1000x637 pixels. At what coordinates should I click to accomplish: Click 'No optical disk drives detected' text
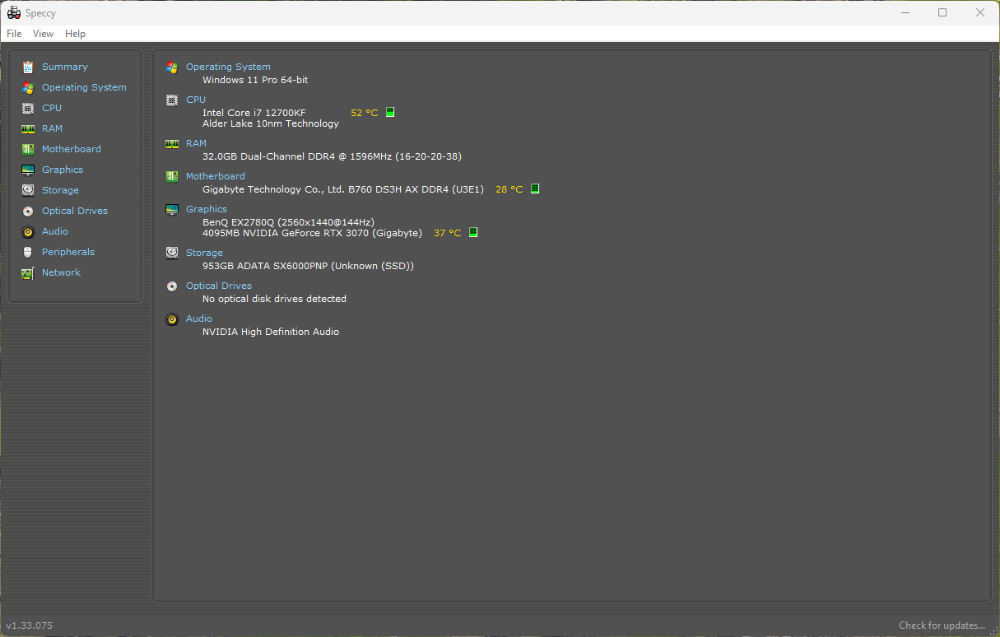pyautogui.click(x=274, y=298)
